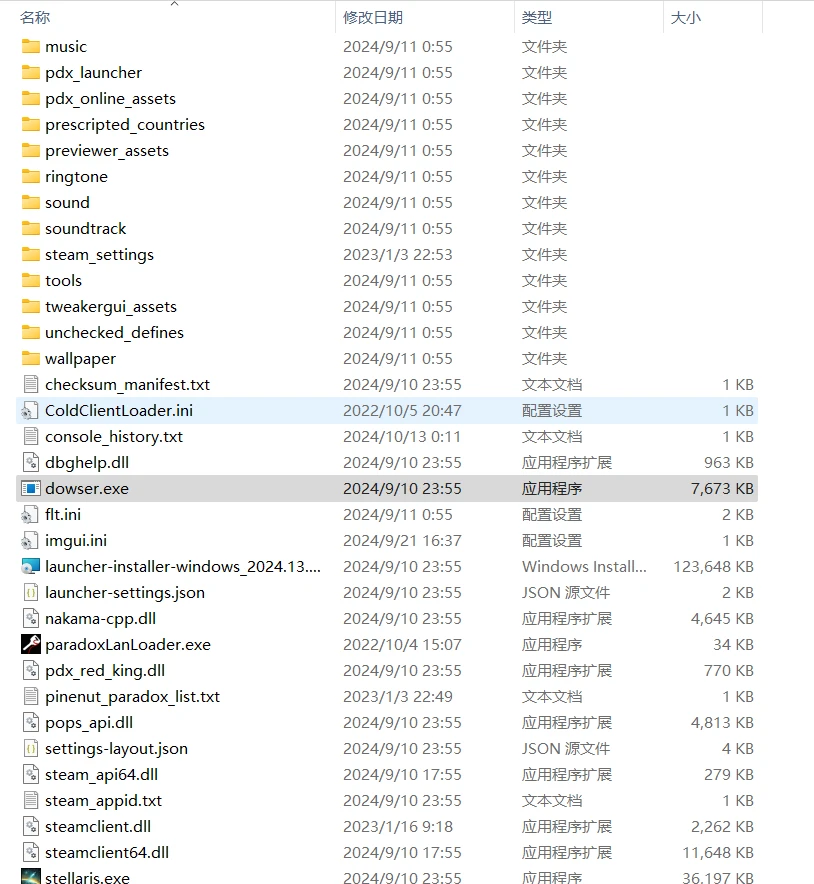The height and width of the screenshot is (884, 814).
Task: Sort by the 类型 column header
Action: [x=537, y=17]
